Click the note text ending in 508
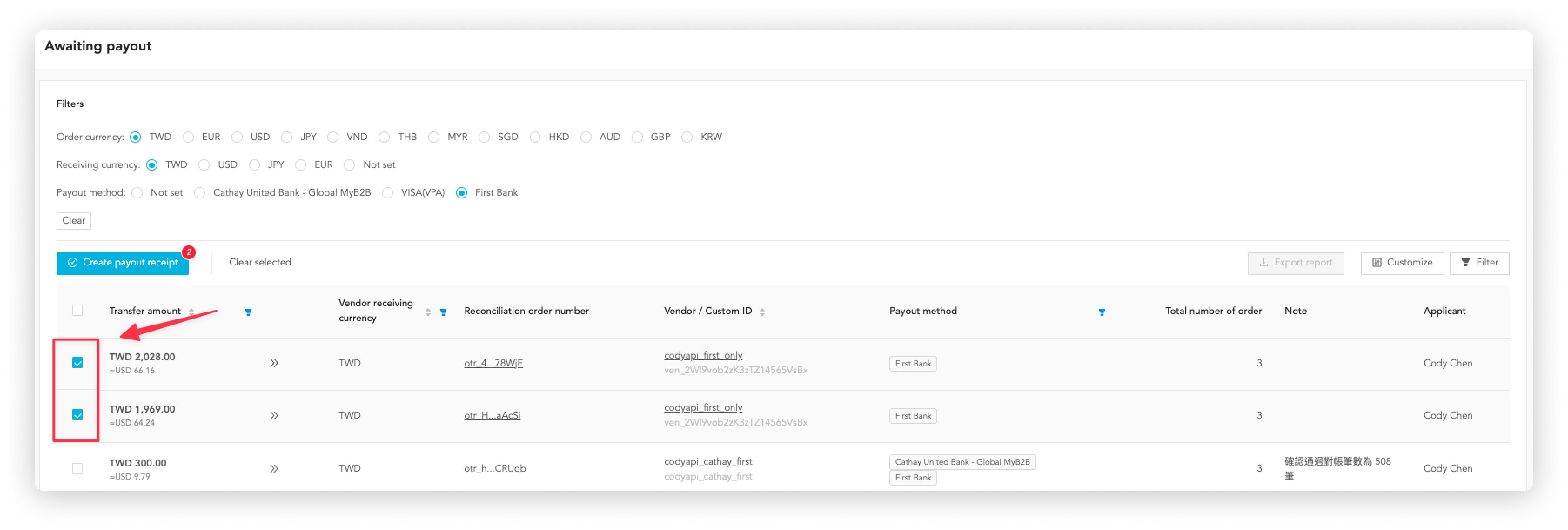The image size is (1568, 530). (x=1337, y=469)
